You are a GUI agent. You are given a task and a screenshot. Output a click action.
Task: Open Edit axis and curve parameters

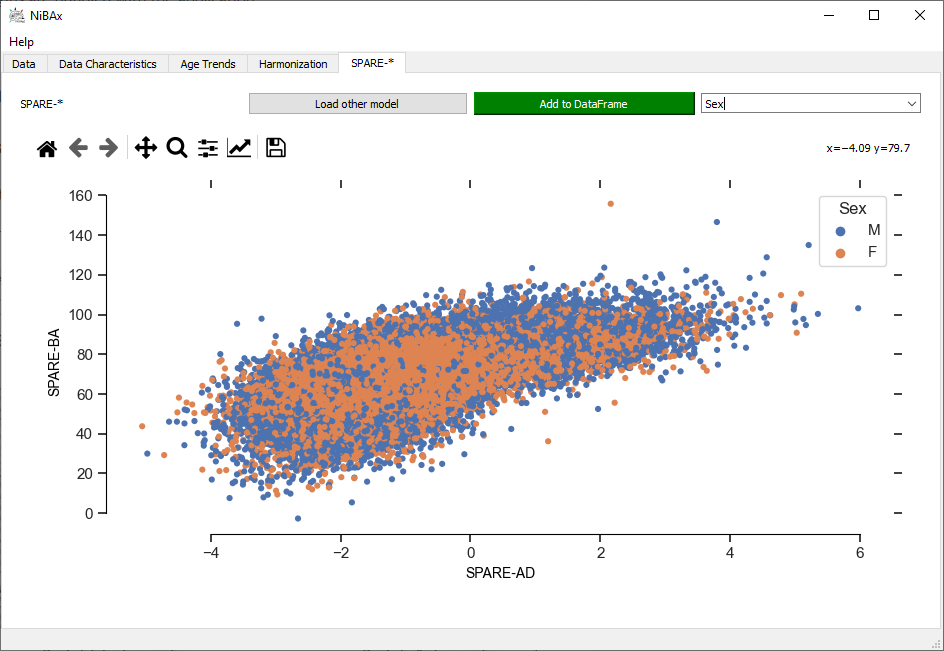[239, 148]
